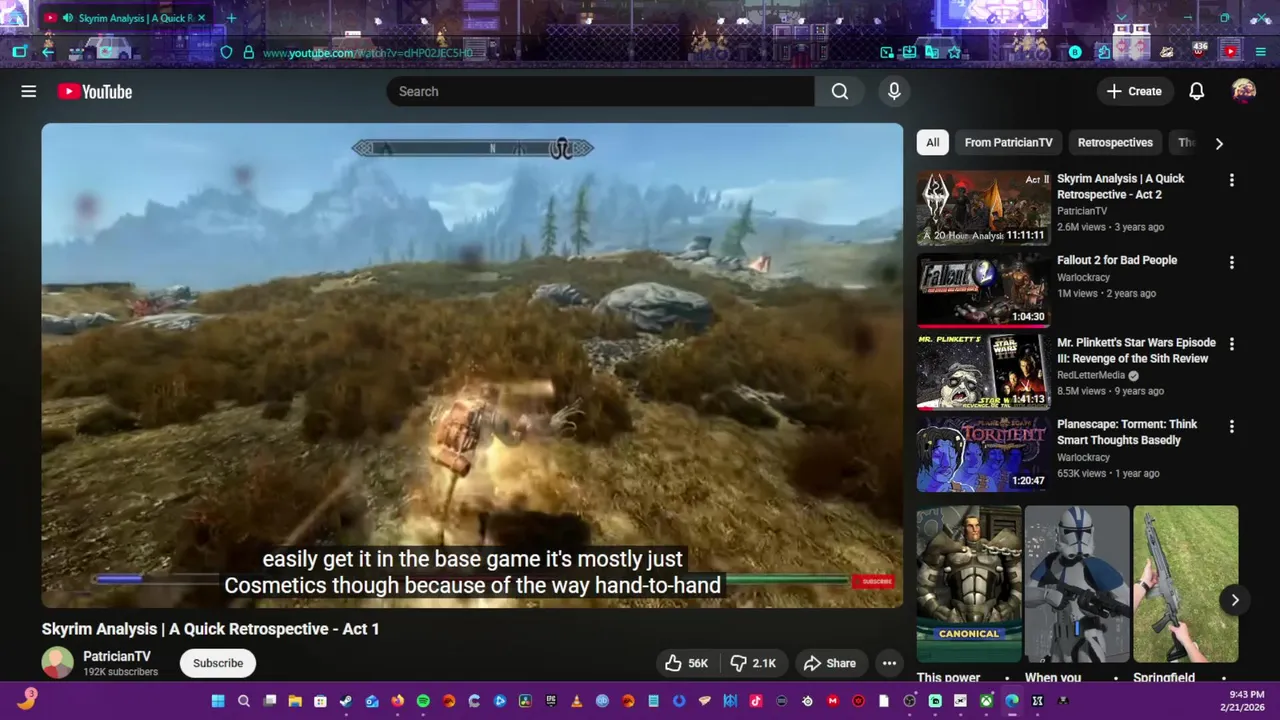This screenshot has width=1280, height=720.
Task: Open the CANONICAL Shorts thumbnail
Action: (969, 584)
